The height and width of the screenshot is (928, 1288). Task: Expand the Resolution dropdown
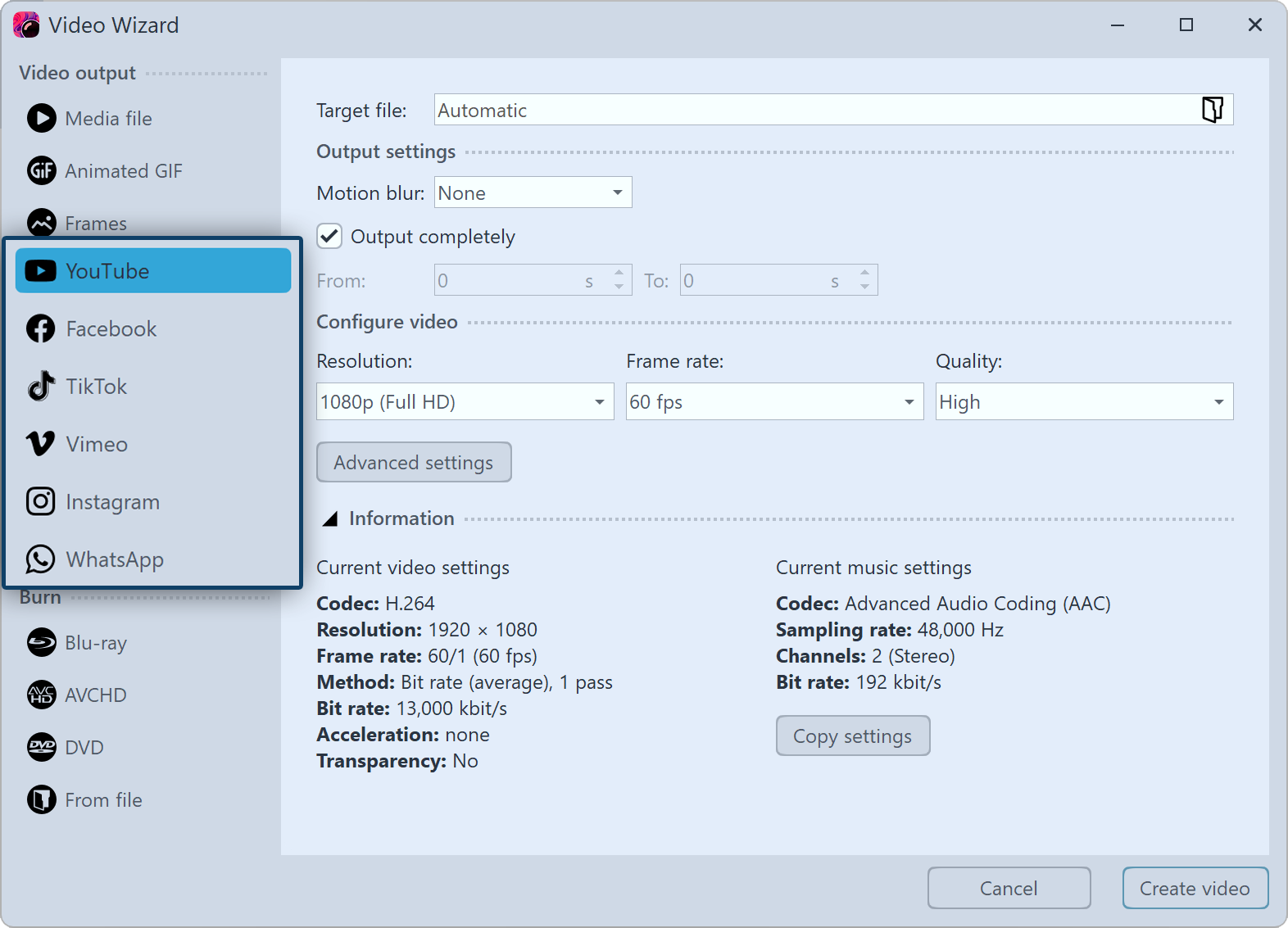click(x=465, y=402)
